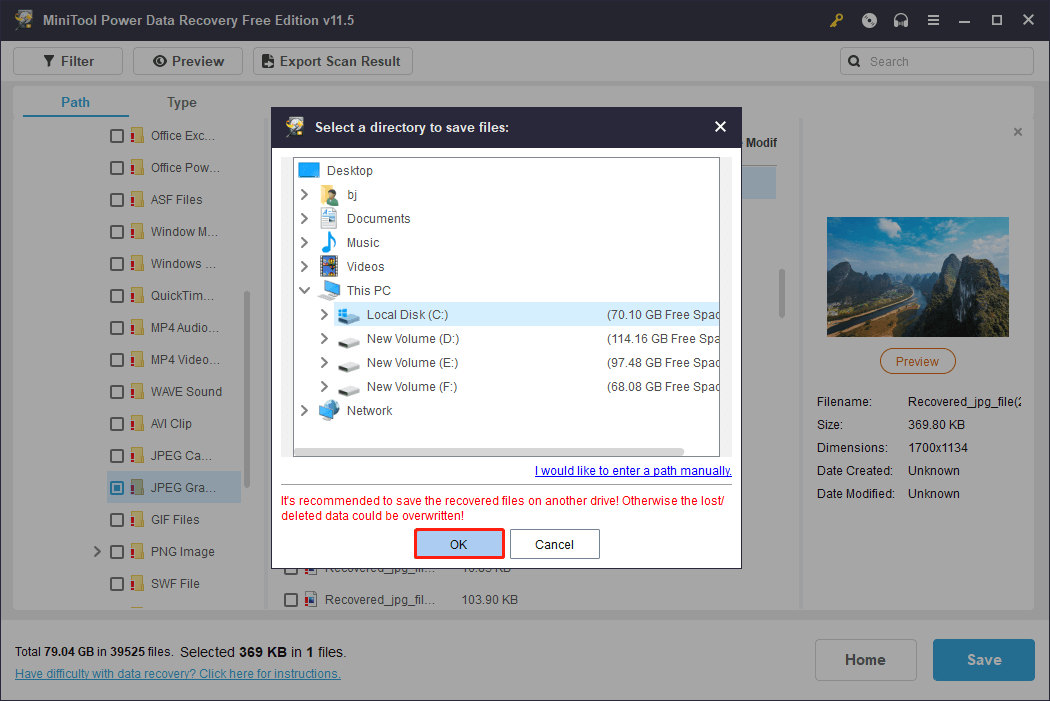Click the file type tree vertical scrollbar
The height and width of the screenshot is (701, 1050).
[x=246, y=388]
